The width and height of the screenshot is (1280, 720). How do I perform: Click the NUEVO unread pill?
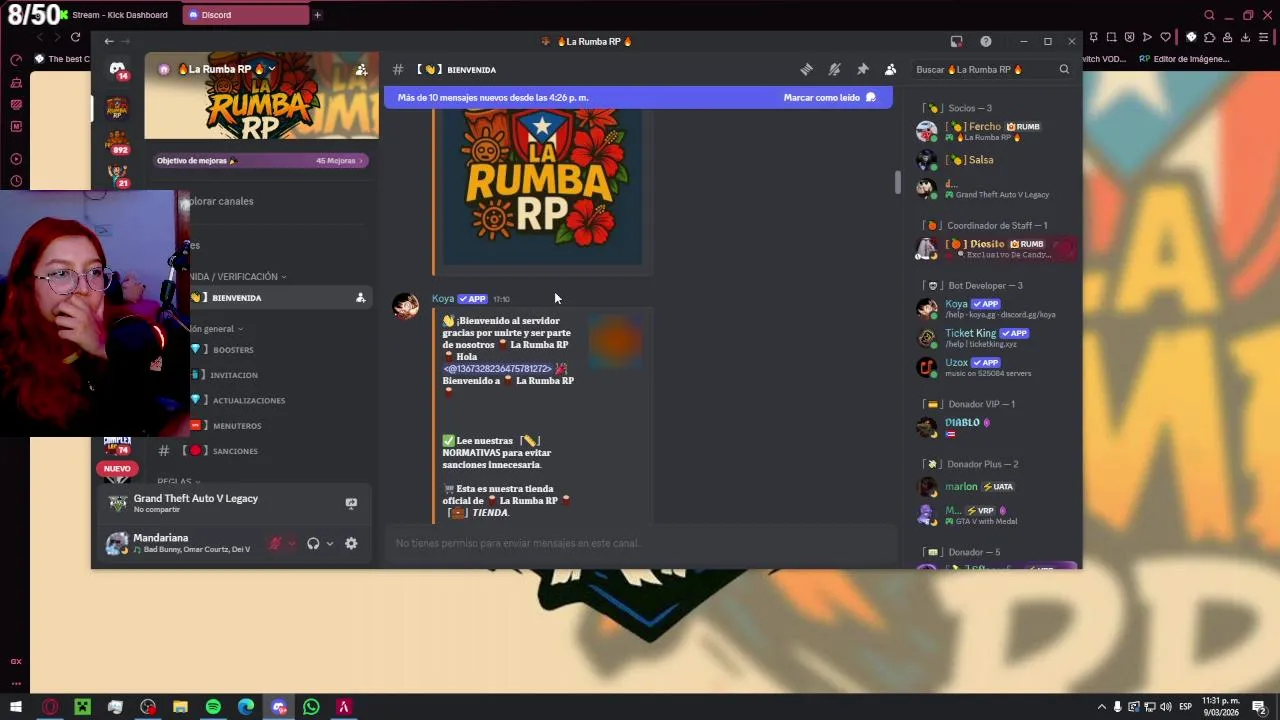[117, 468]
